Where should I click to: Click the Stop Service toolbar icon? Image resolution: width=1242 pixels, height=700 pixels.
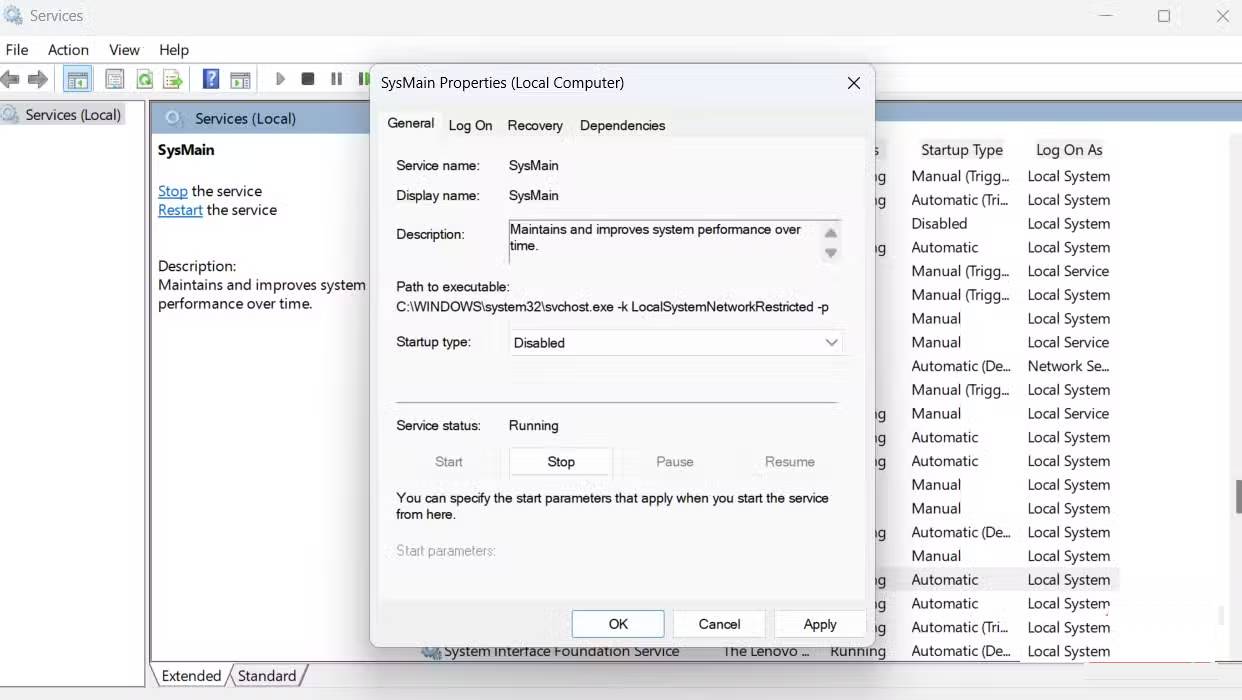307,78
